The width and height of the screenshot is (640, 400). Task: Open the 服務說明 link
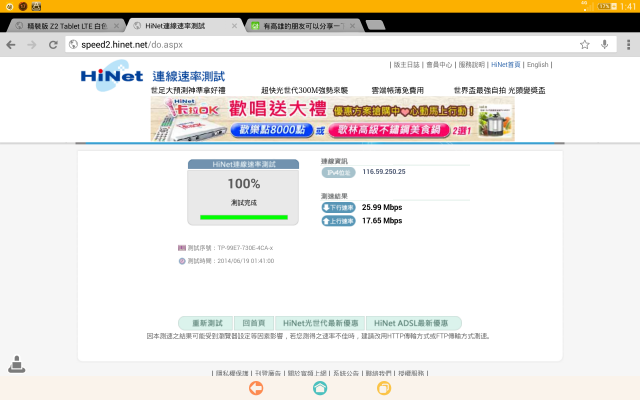coord(472,64)
